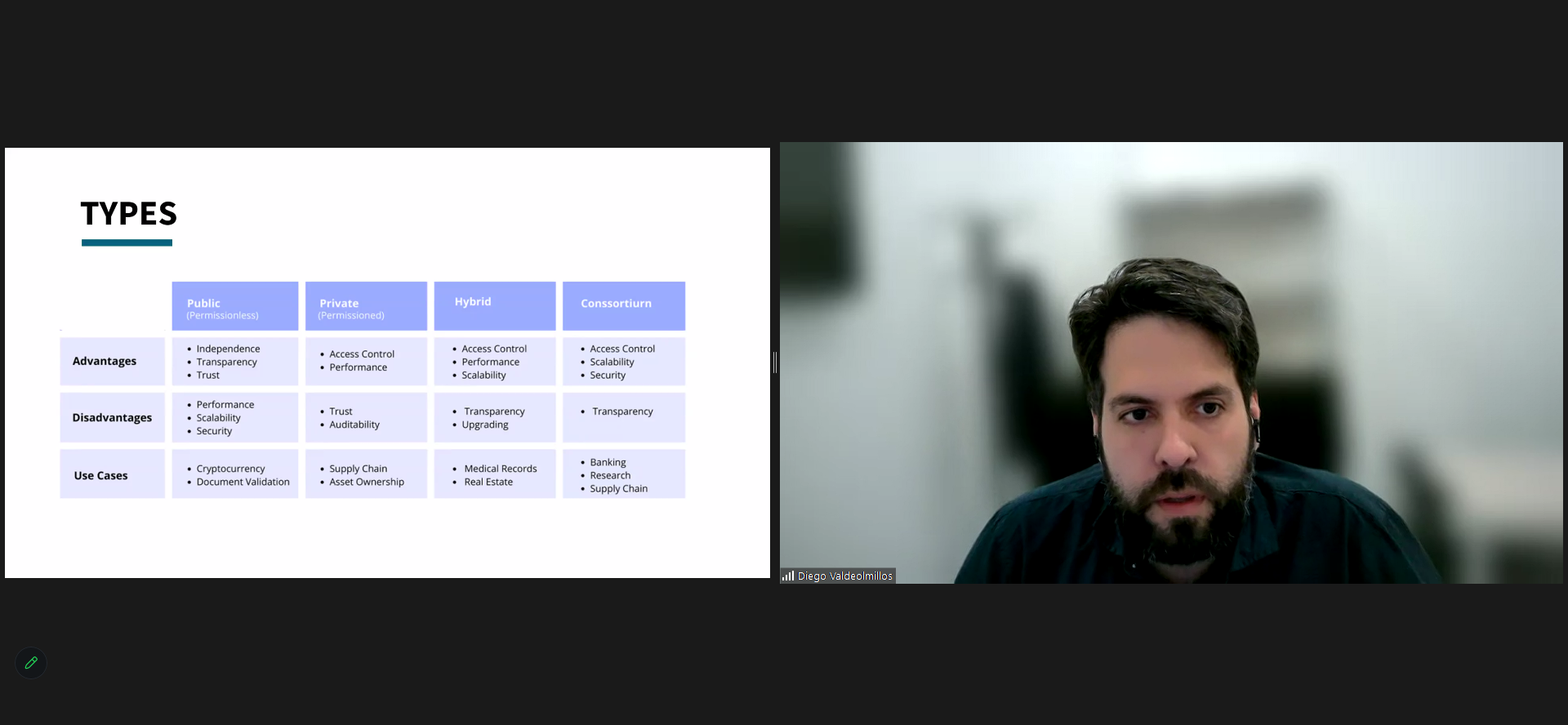This screenshot has width=1568, height=725.
Task: Click the Auditability bullet under Private disadvantages
Action: (x=354, y=425)
